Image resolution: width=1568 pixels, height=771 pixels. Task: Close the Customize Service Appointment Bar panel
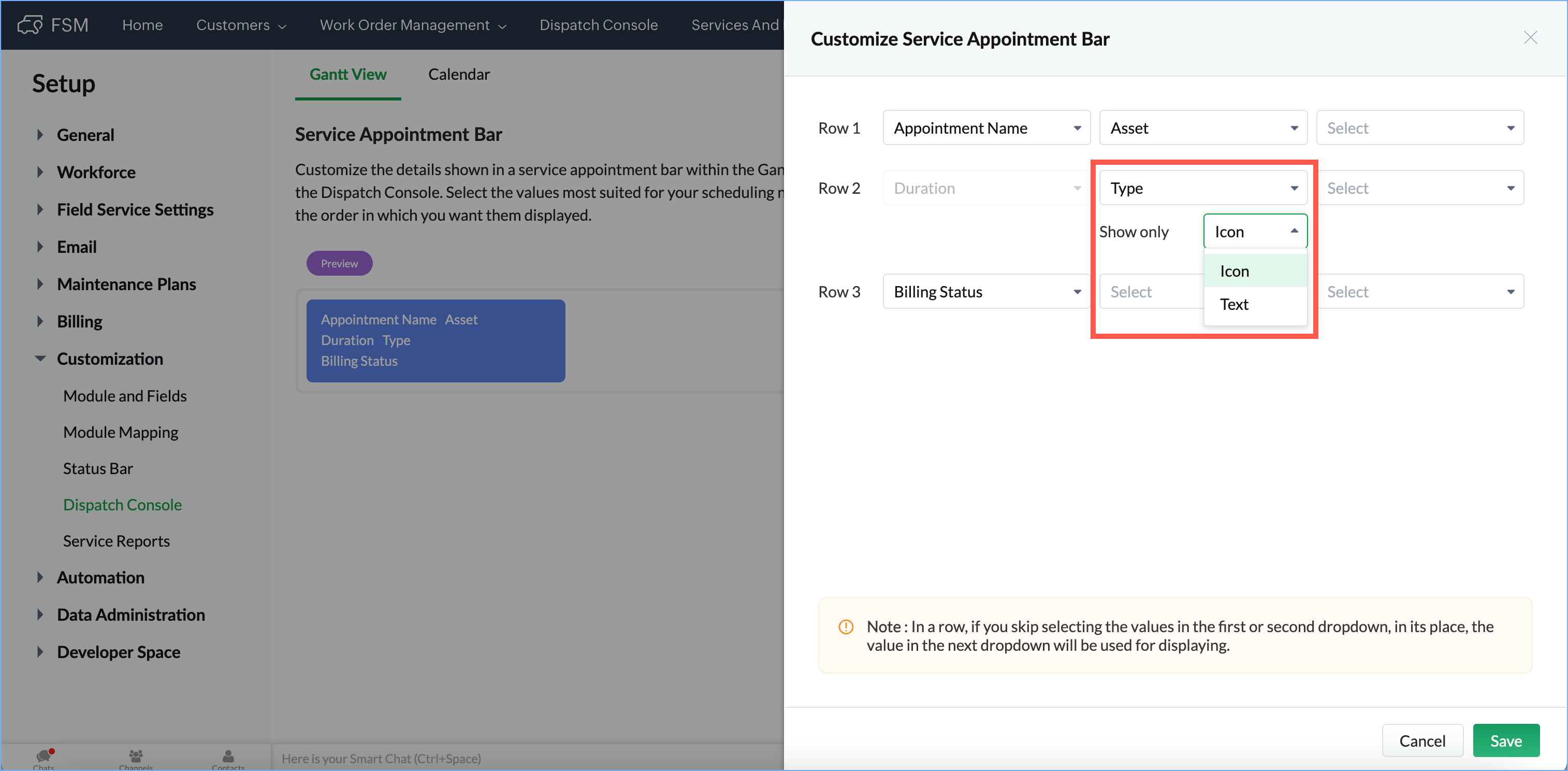click(x=1530, y=38)
